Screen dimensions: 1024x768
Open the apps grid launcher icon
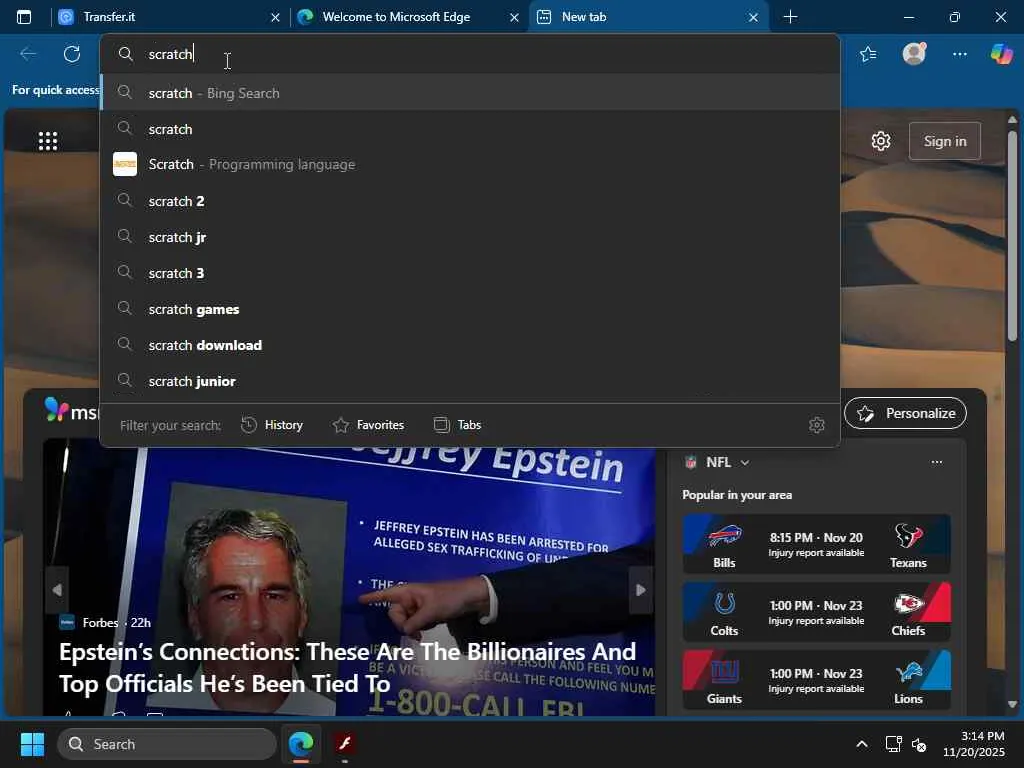click(x=48, y=141)
